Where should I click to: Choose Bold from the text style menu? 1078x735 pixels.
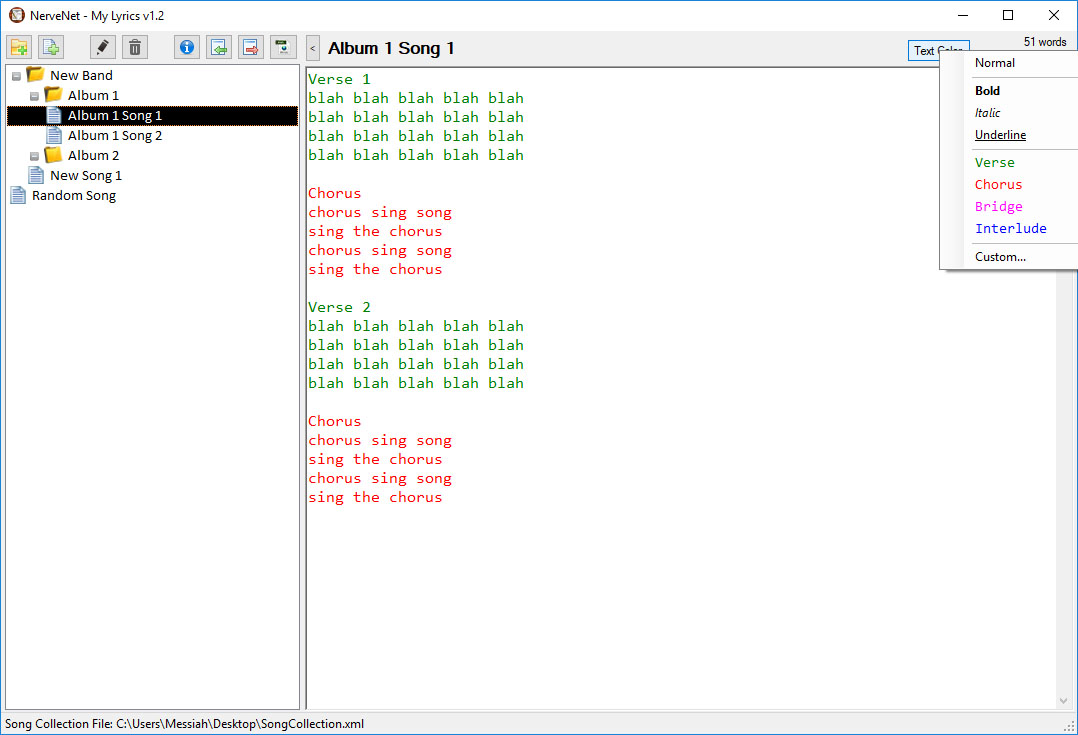coord(987,91)
